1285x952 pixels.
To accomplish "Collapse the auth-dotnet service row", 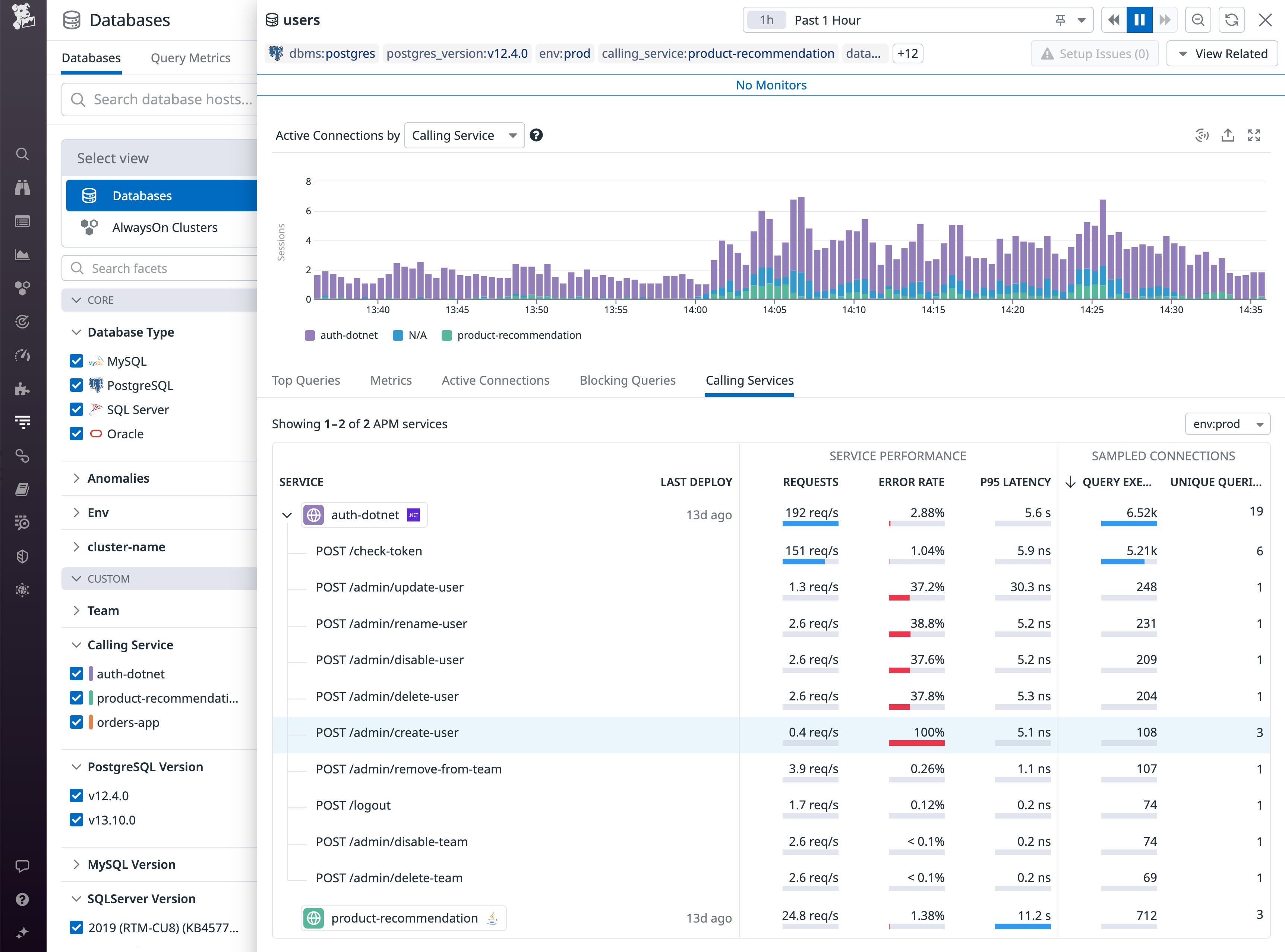I will tap(287, 515).
